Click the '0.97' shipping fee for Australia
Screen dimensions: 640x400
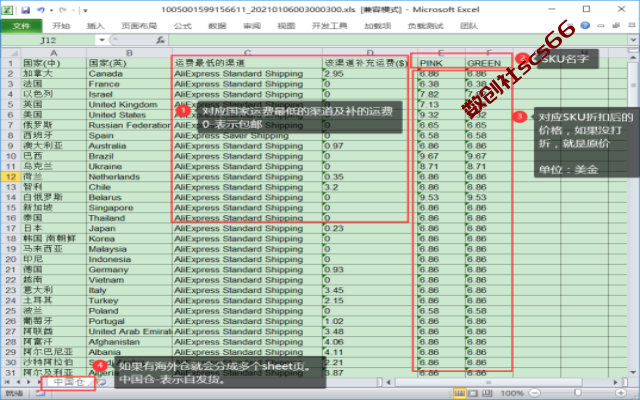[370, 146]
